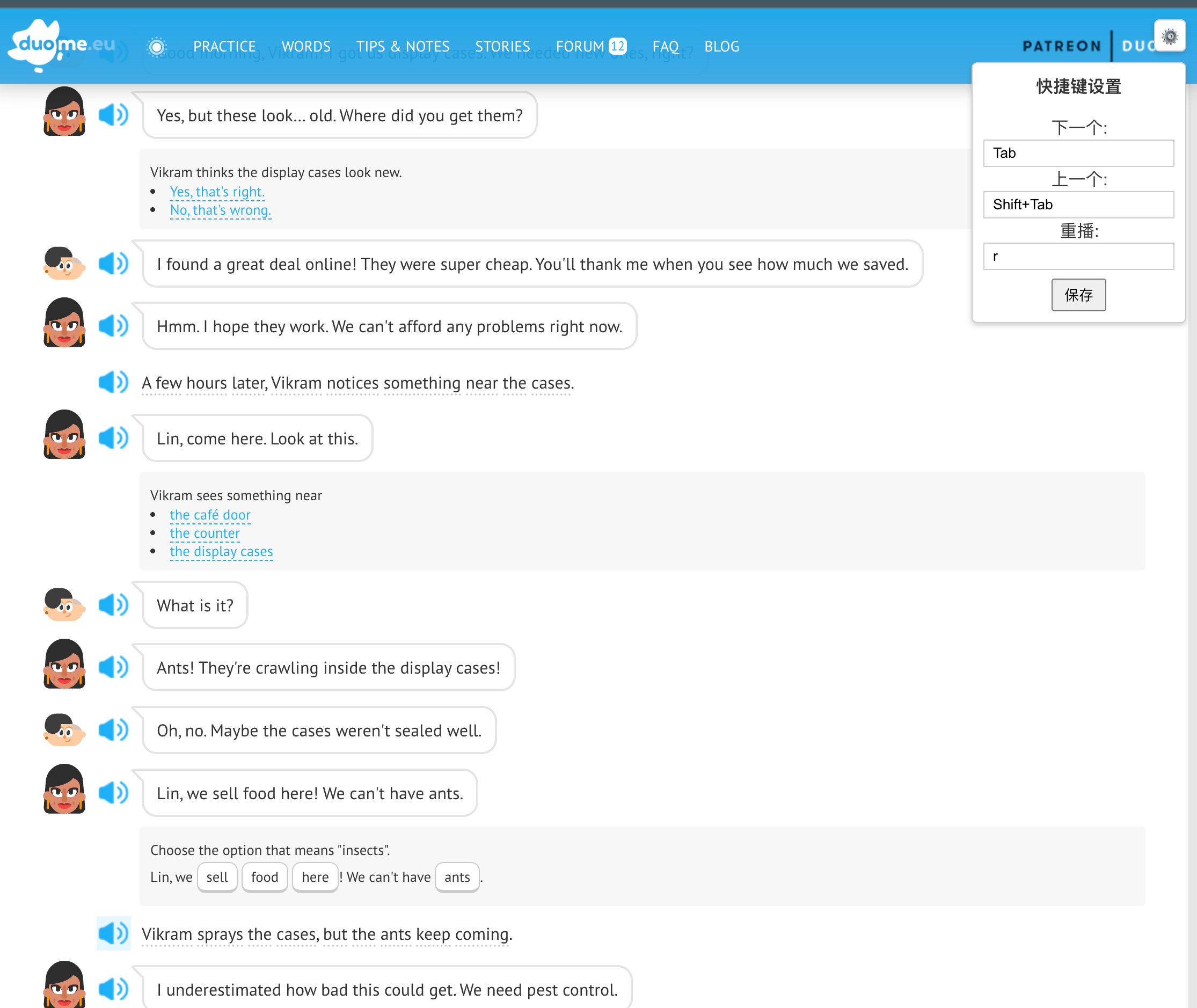The image size is (1197, 1008).
Task: Play audio for "Ants! They're crawling" line
Action: tap(113, 667)
